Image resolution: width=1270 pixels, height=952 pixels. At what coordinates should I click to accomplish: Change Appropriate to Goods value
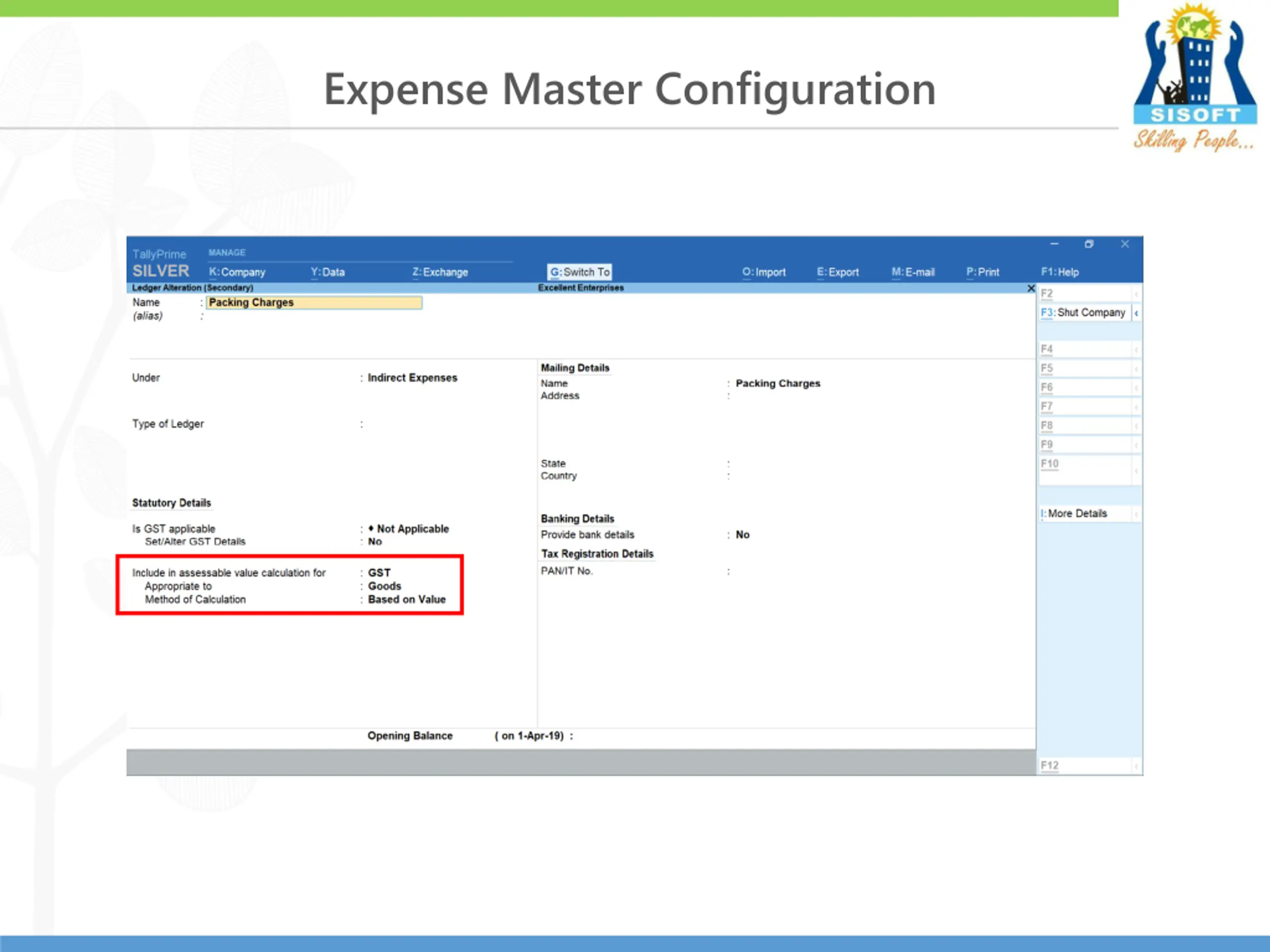click(x=384, y=586)
